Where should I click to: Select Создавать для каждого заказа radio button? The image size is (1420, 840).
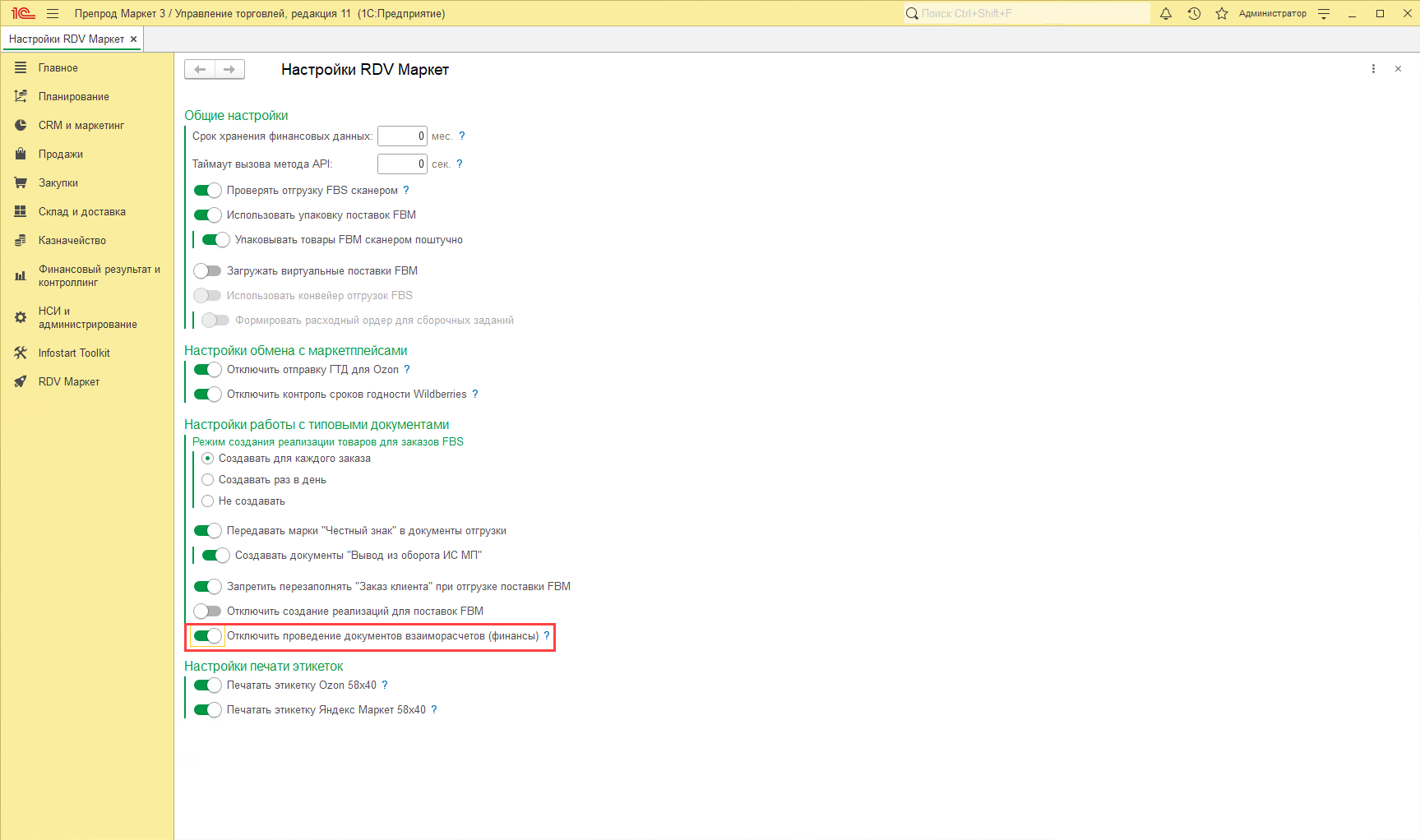[x=208, y=459]
